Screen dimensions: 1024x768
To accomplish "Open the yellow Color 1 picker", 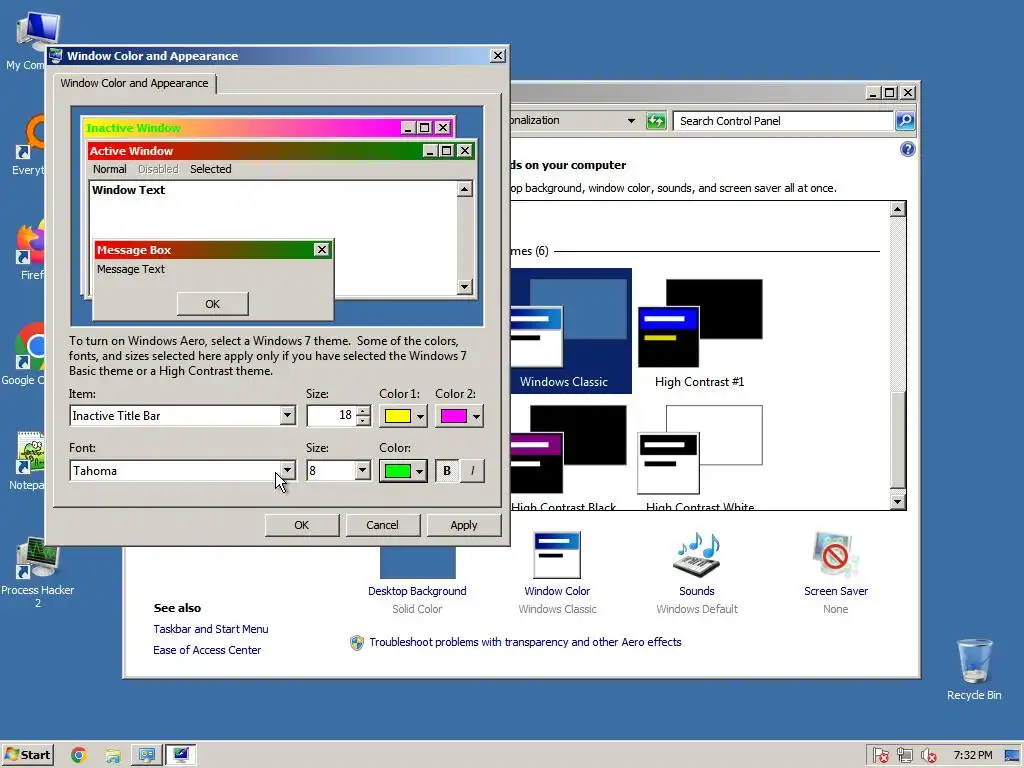I will click(x=403, y=416).
